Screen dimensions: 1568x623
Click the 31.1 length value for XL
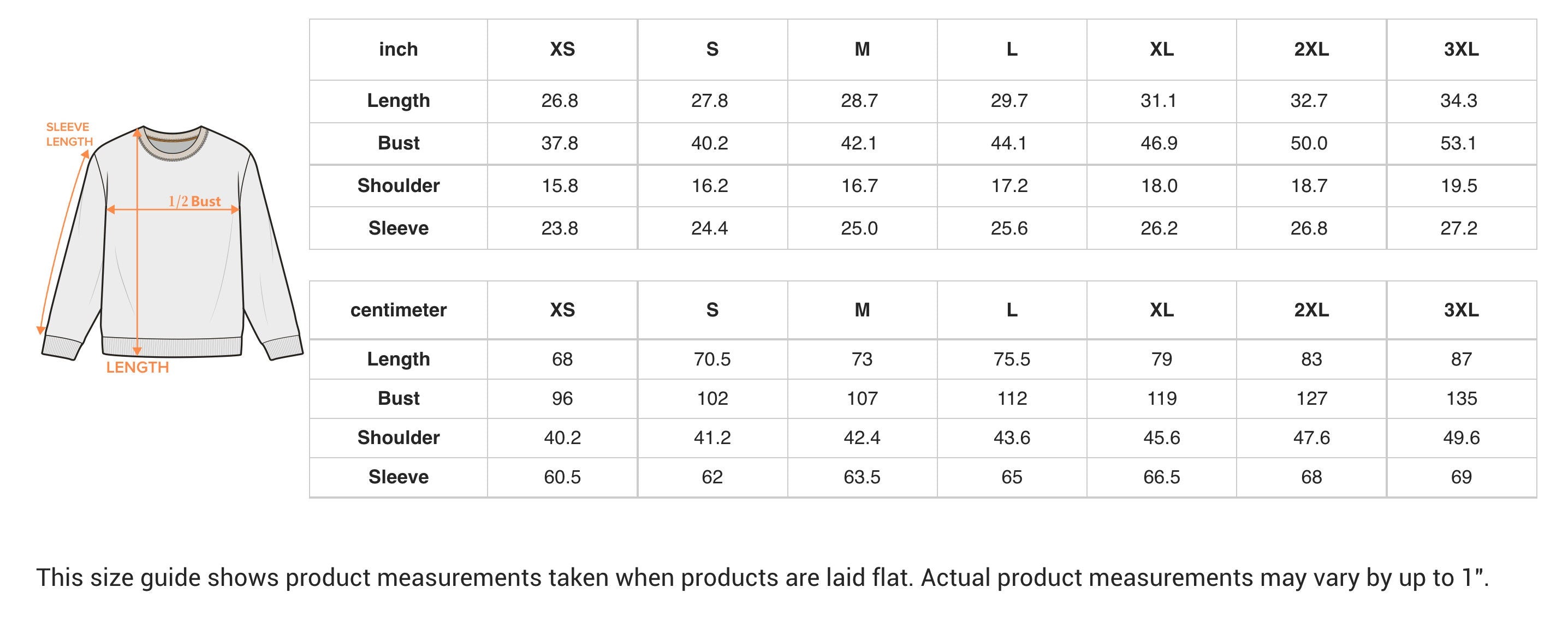1159,100
